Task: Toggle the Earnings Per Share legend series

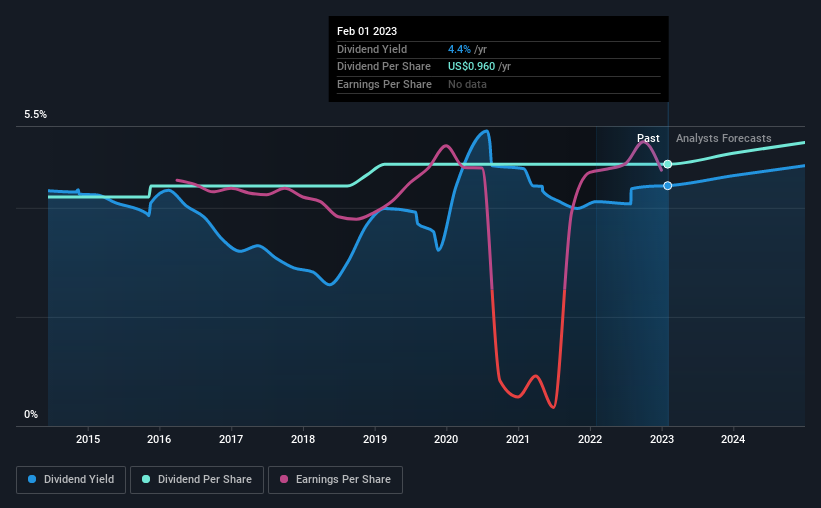Action: tap(336, 480)
